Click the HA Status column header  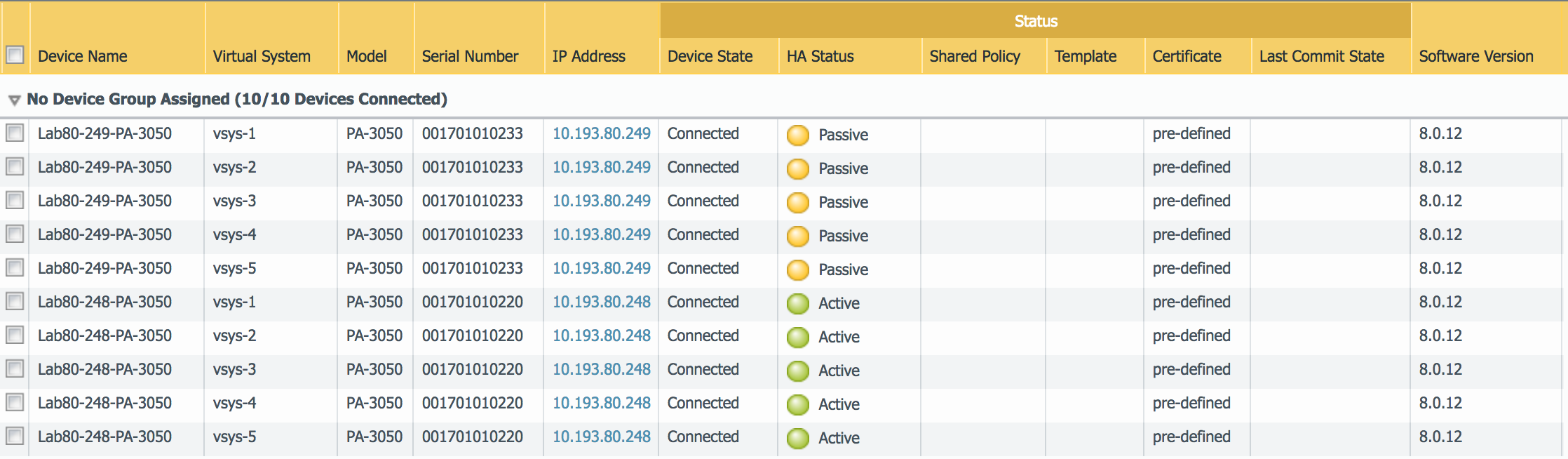pyautogui.click(x=820, y=56)
